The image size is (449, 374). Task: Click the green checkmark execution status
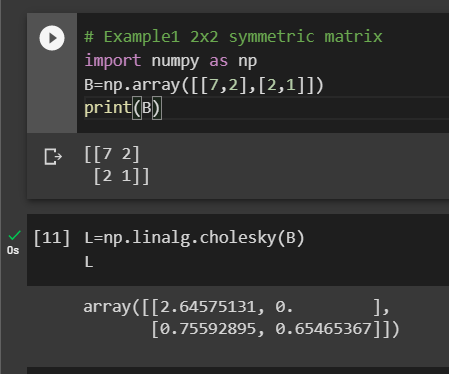(14, 235)
